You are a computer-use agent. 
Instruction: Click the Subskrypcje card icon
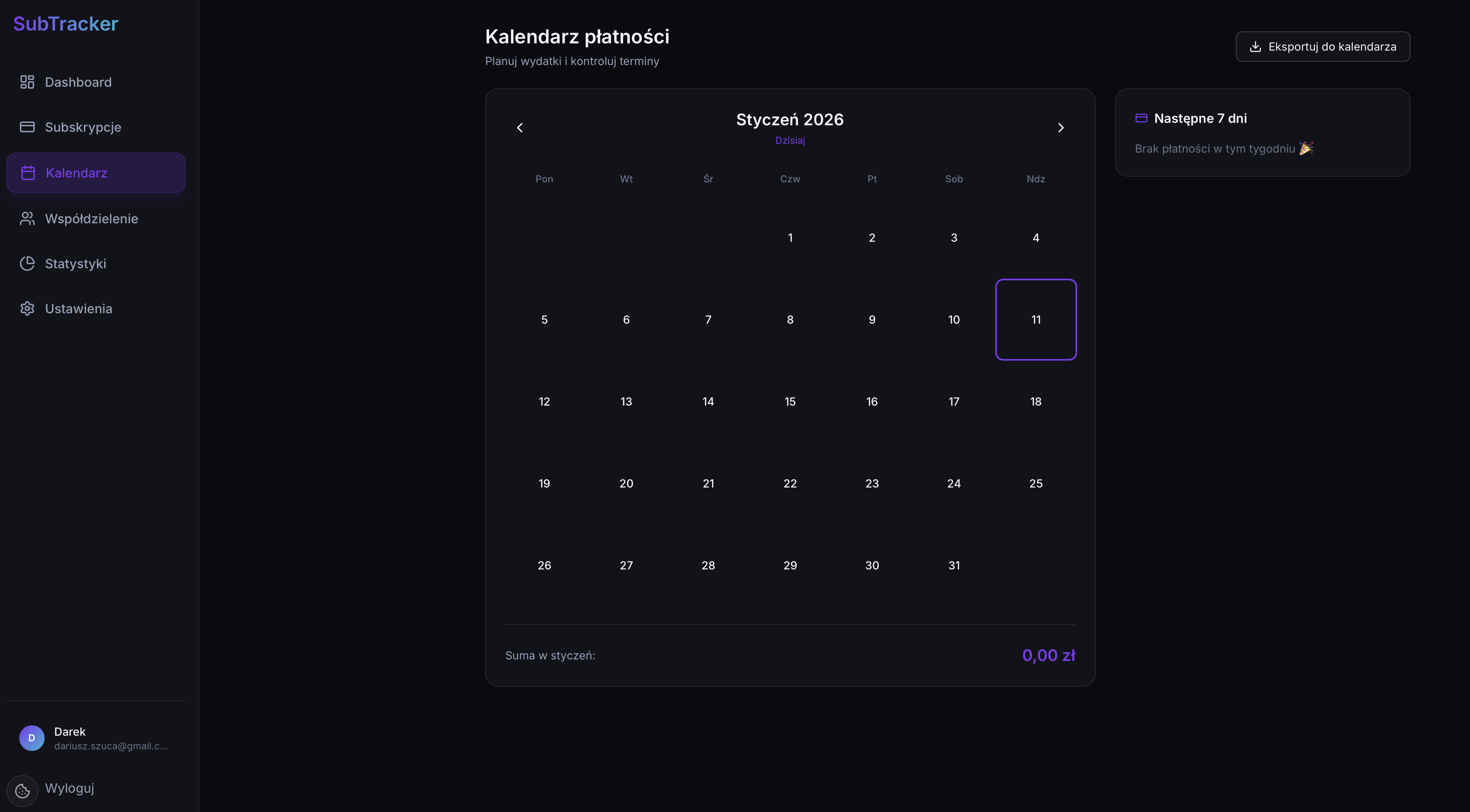point(27,126)
